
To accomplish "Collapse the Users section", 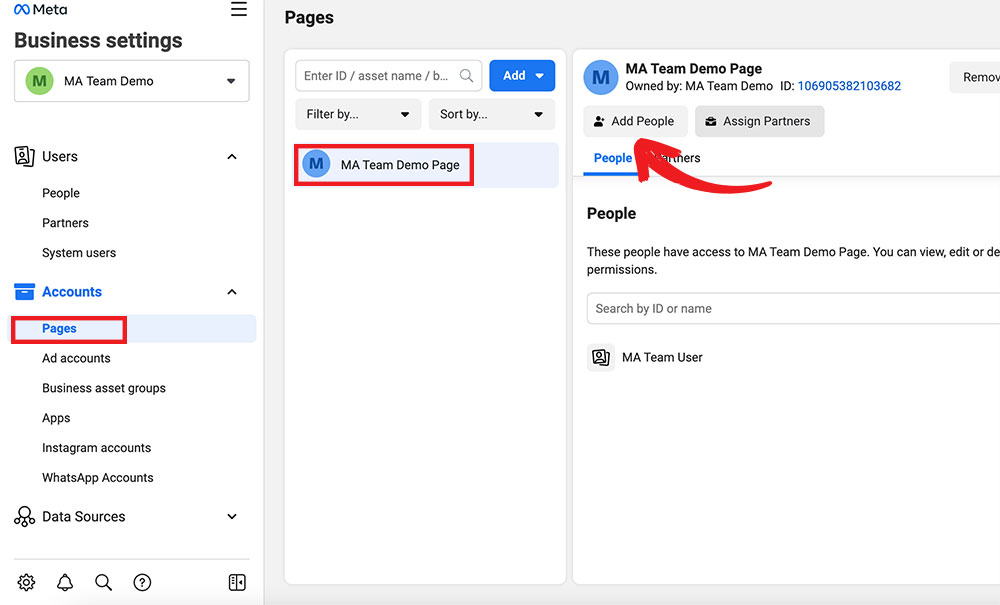I will pyautogui.click(x=232, y=157).
